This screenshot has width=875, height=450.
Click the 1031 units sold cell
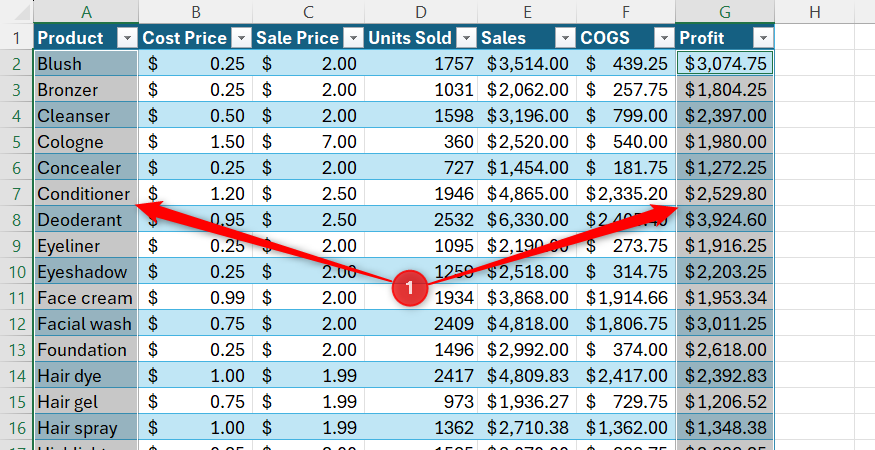tap(421, 89)
